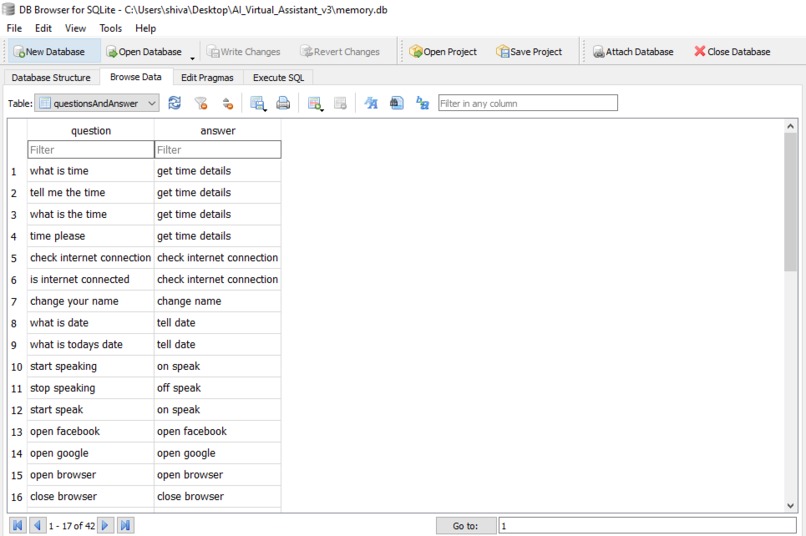The width and height of the screenshot is (806, 536).
Task: Select question cell 'open facebook'
Action: tap(90, 431)
